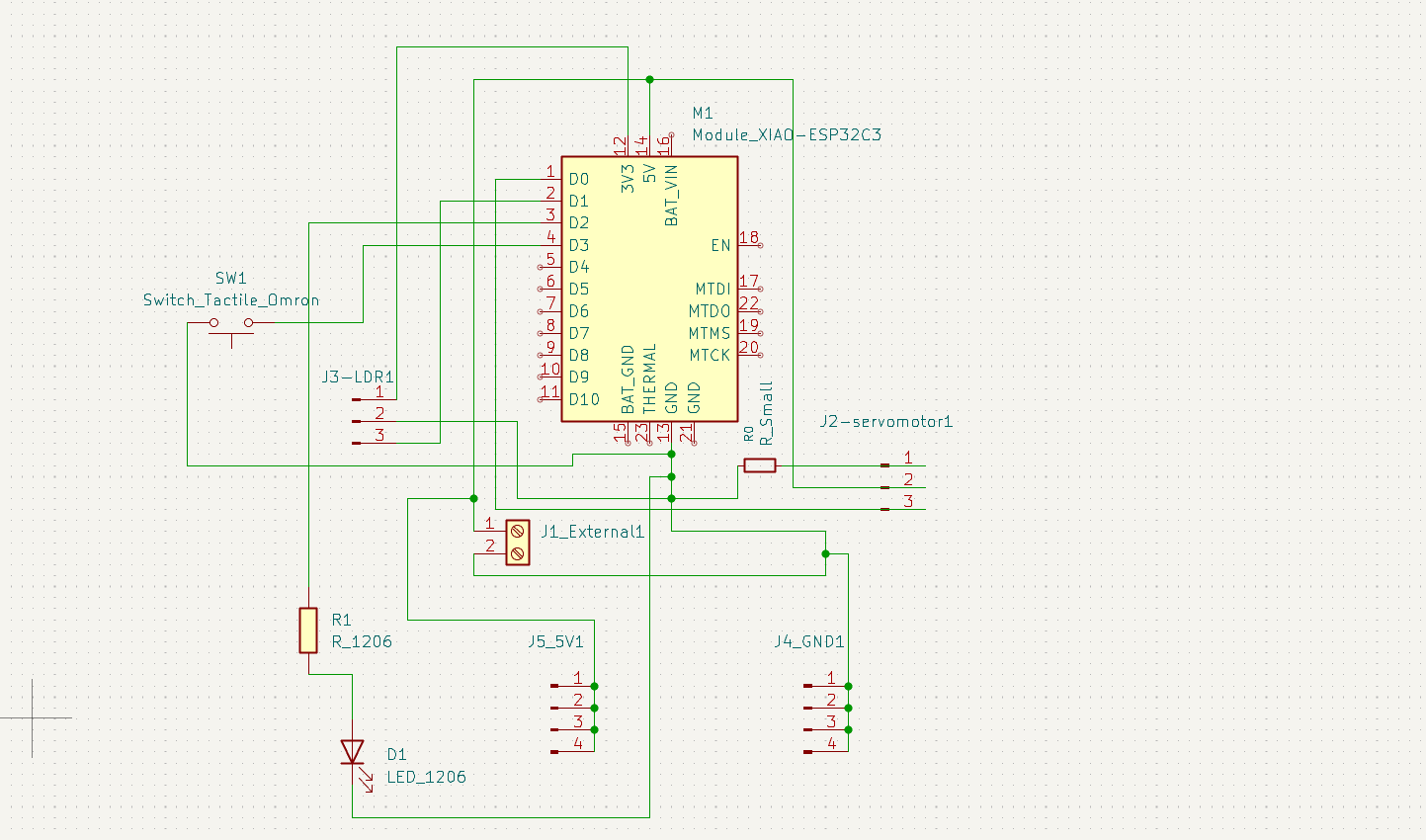Click the 'R_1206' value label

362,641
